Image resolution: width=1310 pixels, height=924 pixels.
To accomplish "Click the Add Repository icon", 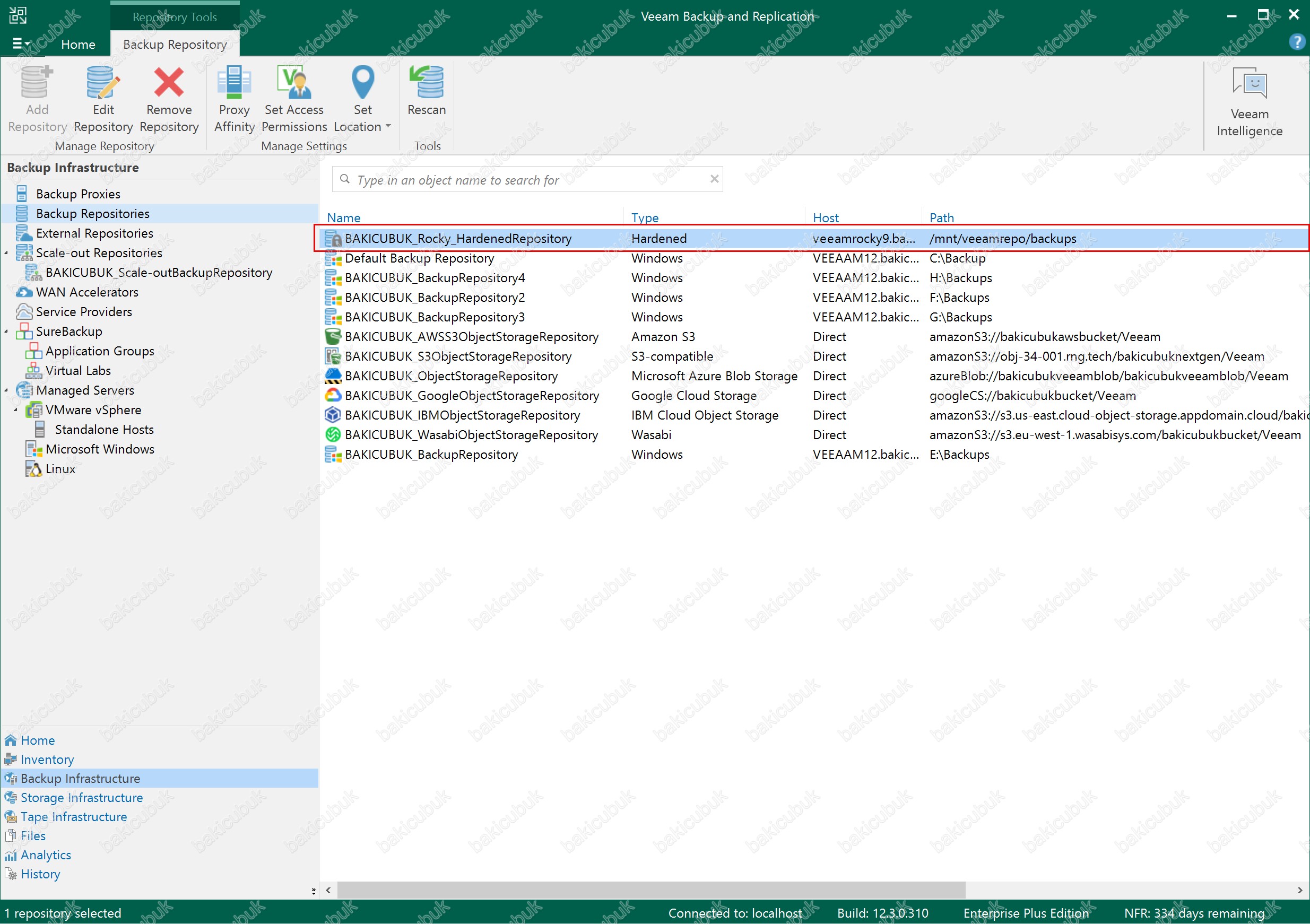I will click(x=37, y=83).
